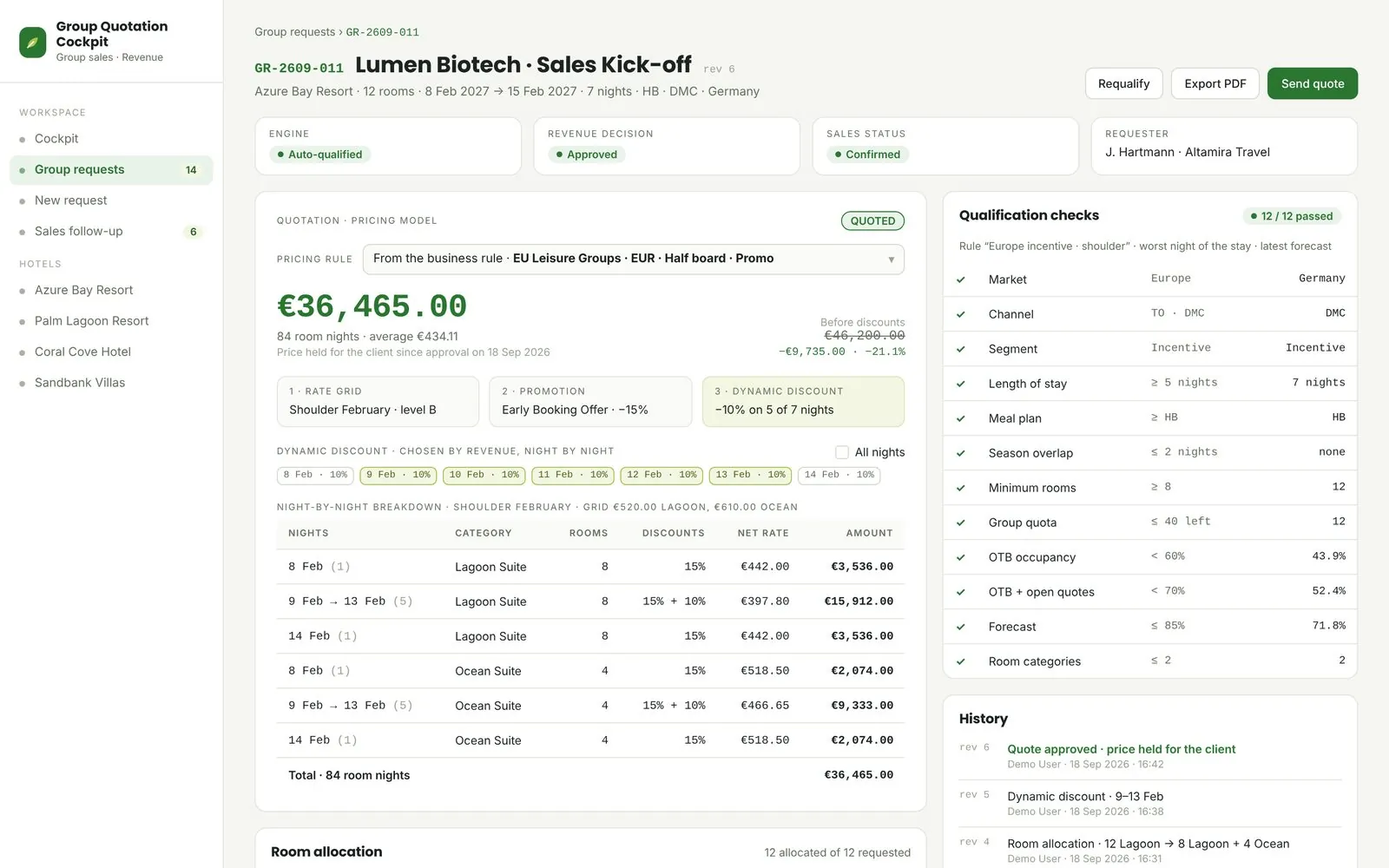Click GR-2609-011 in the breadcrumb
This screenshot has height=868, width=1389.
pyautogui.click(x=382, y=32)
